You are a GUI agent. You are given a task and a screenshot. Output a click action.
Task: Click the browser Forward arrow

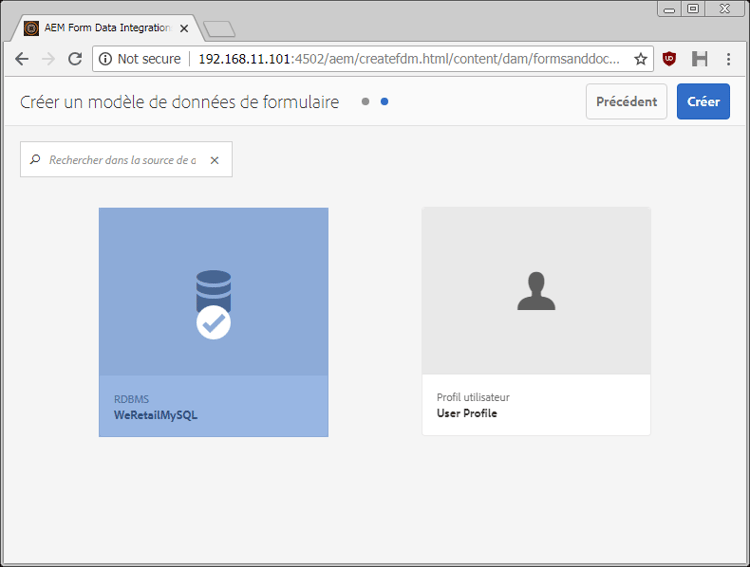tap(48, 59)
